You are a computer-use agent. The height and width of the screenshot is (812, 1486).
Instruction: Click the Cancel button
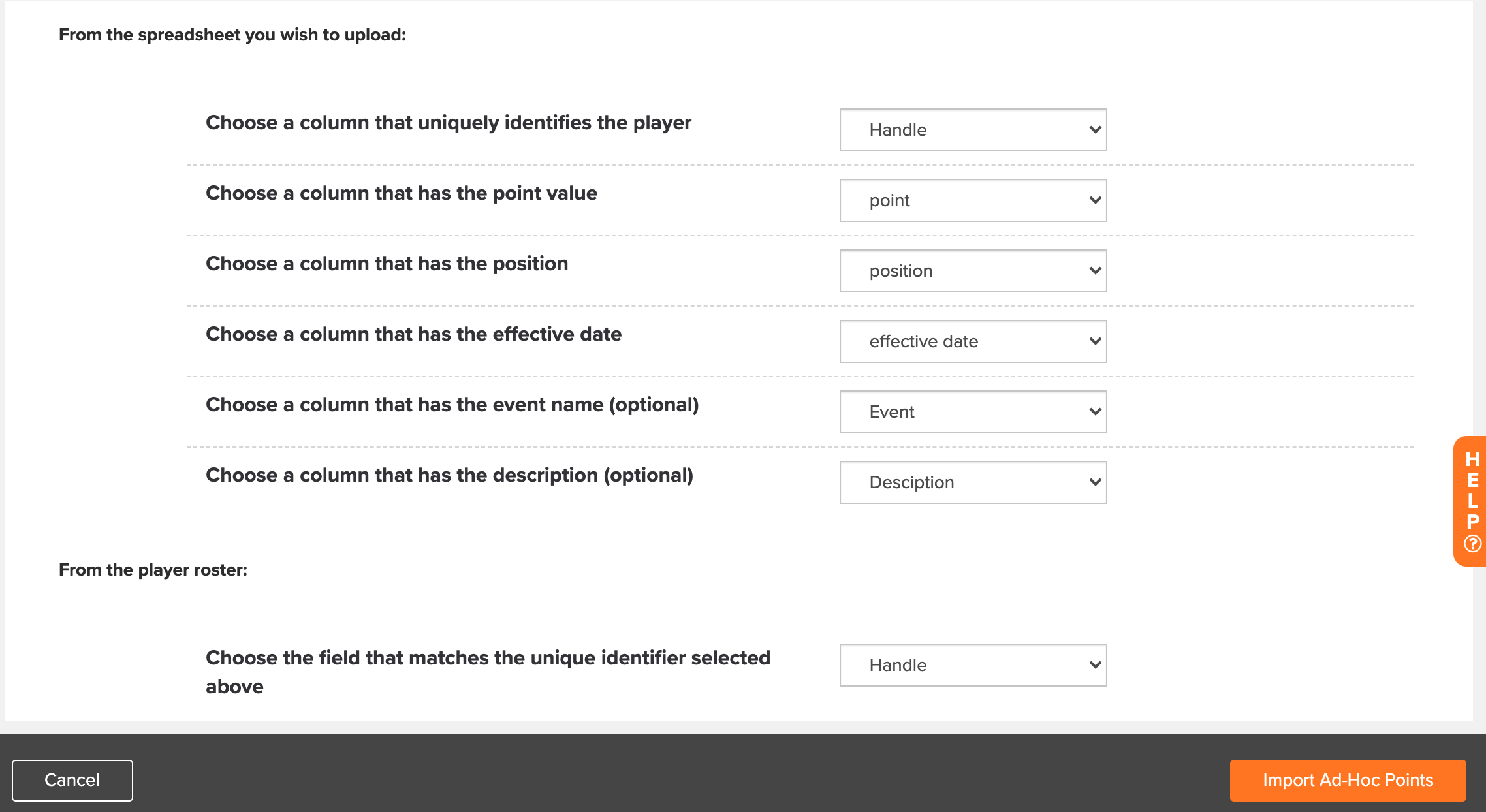point(72,780)
